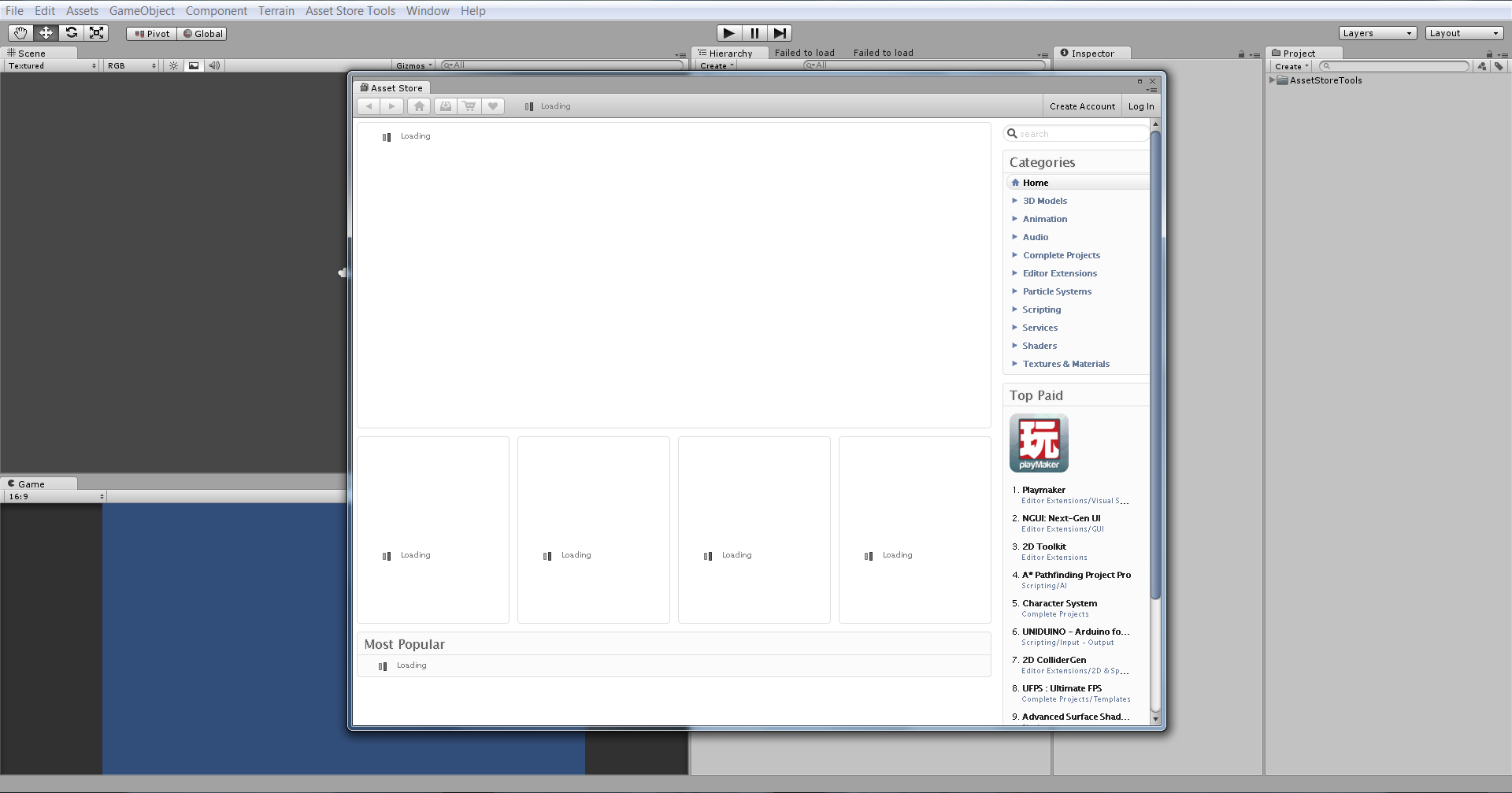1512x793 pixels.
Task: Open the 3D Models category
Action: tap(1045, 201)
